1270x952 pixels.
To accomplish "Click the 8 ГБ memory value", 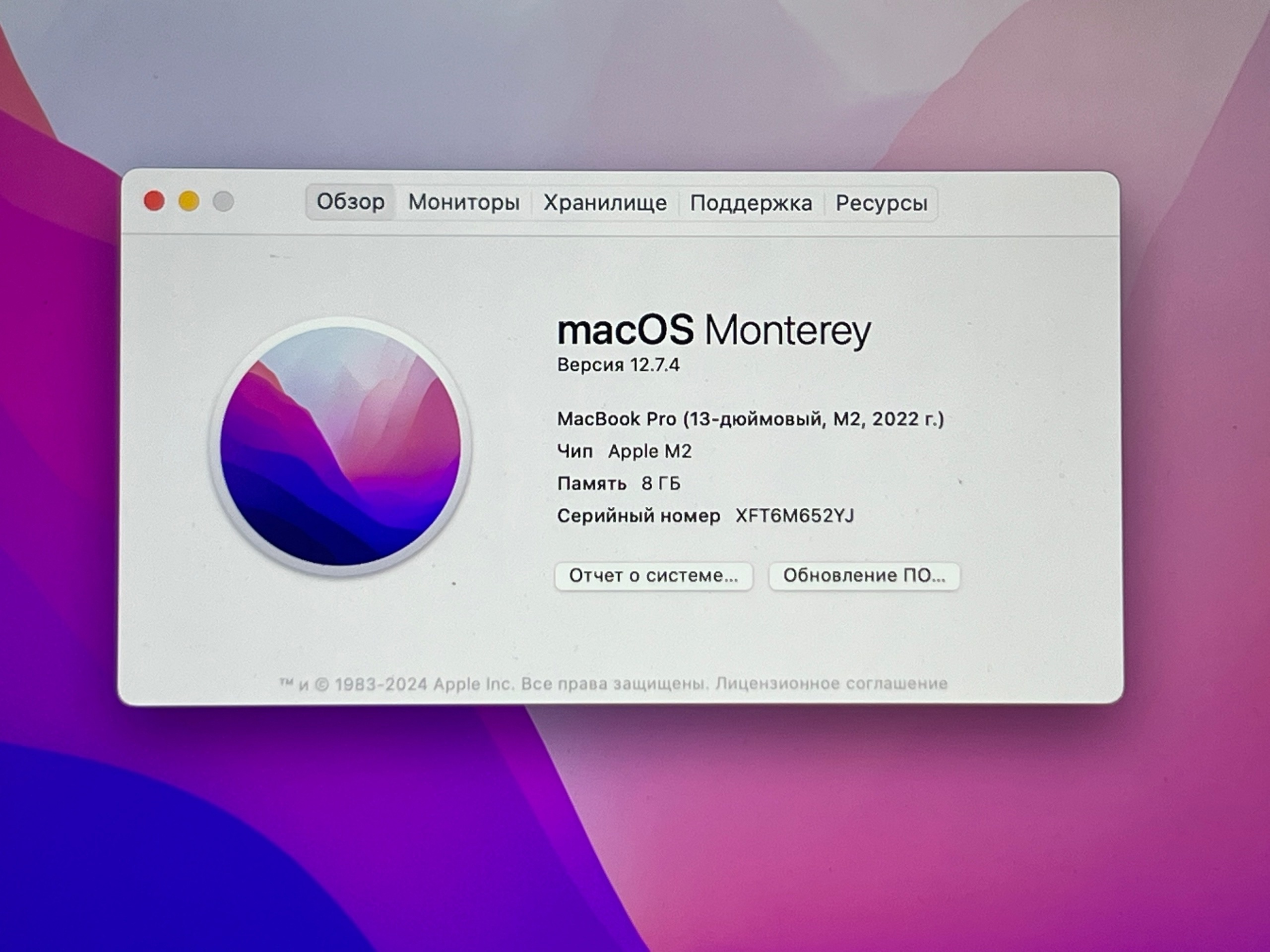I will (661, 484).
